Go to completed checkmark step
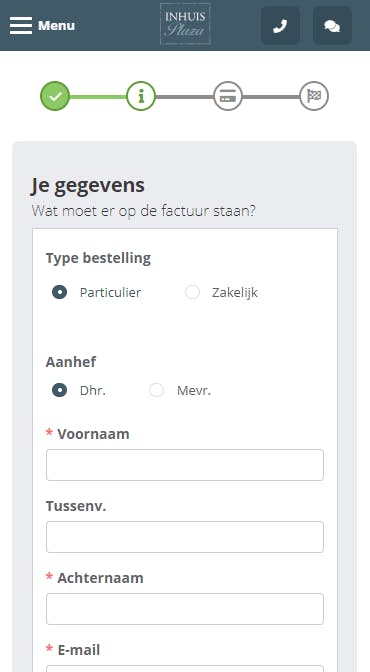370x672 pixels. coord(55,96)
